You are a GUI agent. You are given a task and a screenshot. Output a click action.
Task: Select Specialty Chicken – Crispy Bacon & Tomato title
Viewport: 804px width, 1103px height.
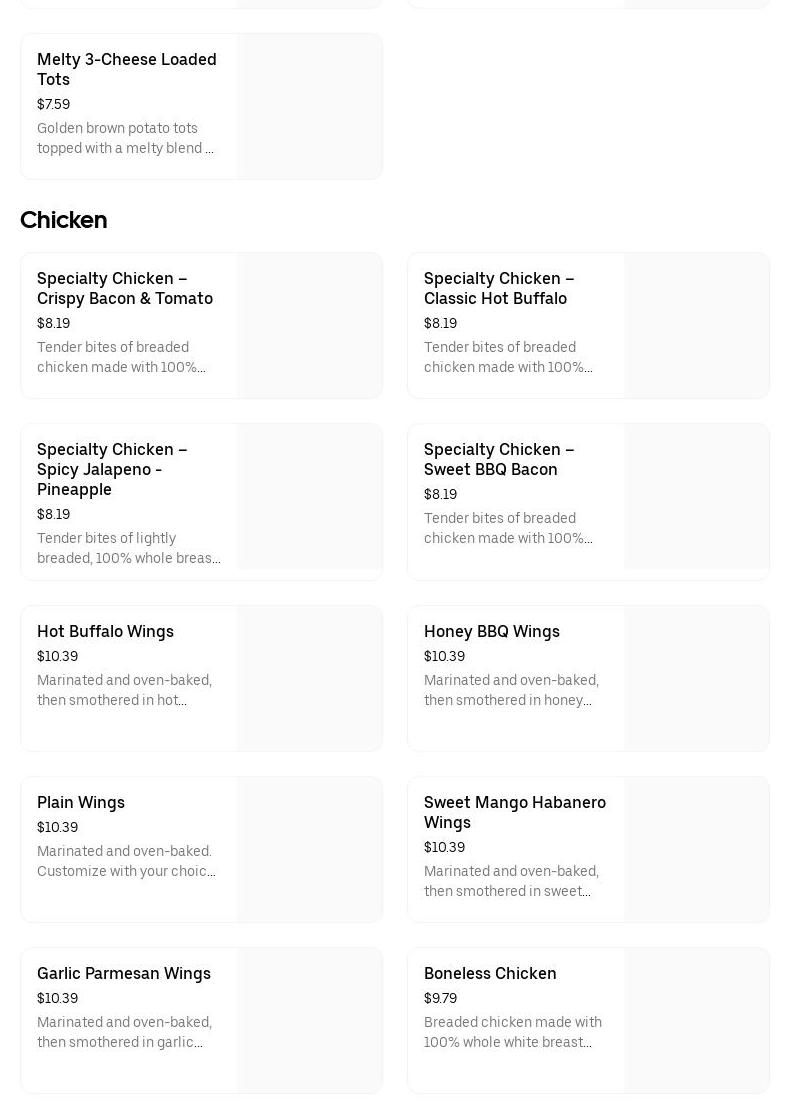(125, 288)
